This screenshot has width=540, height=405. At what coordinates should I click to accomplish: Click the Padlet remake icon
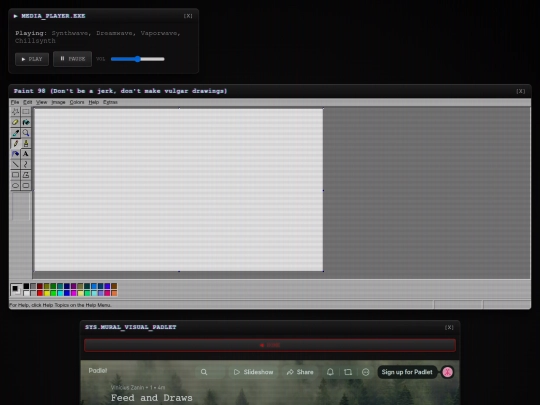click(x=348, y=372)
